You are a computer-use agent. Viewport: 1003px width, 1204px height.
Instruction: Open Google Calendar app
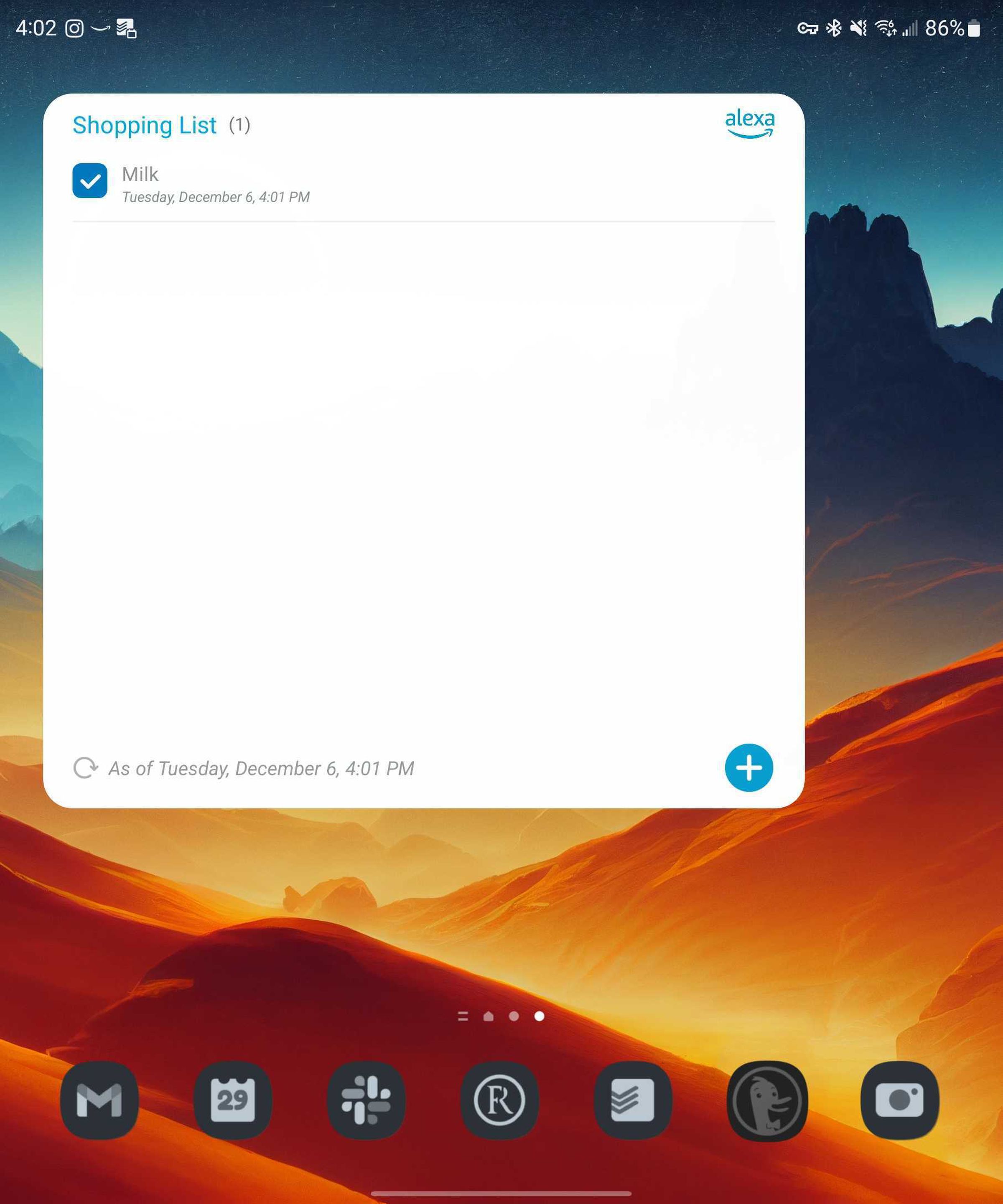(x=234, y=1099)
